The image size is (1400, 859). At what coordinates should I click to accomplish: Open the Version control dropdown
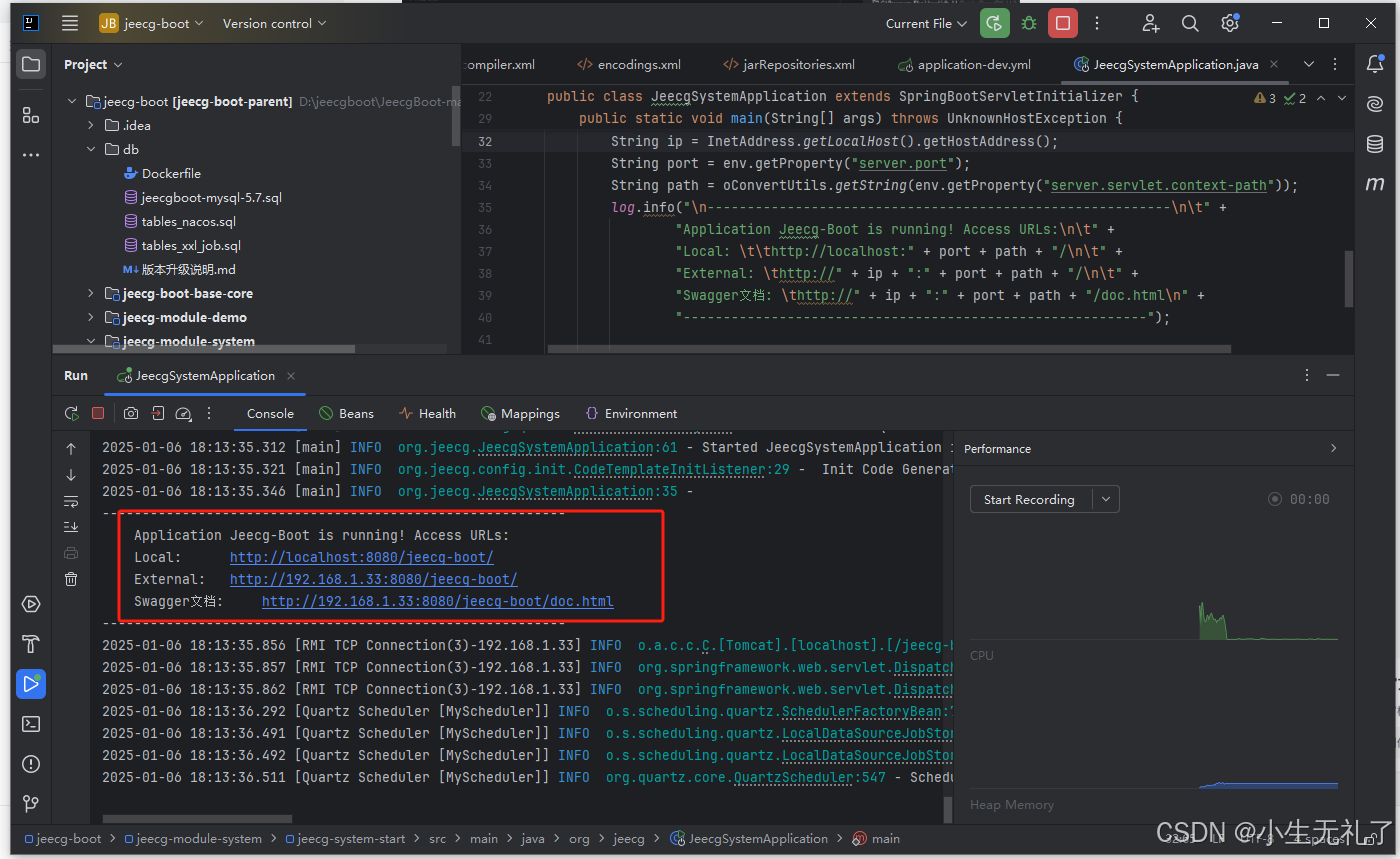pos(274,23)
